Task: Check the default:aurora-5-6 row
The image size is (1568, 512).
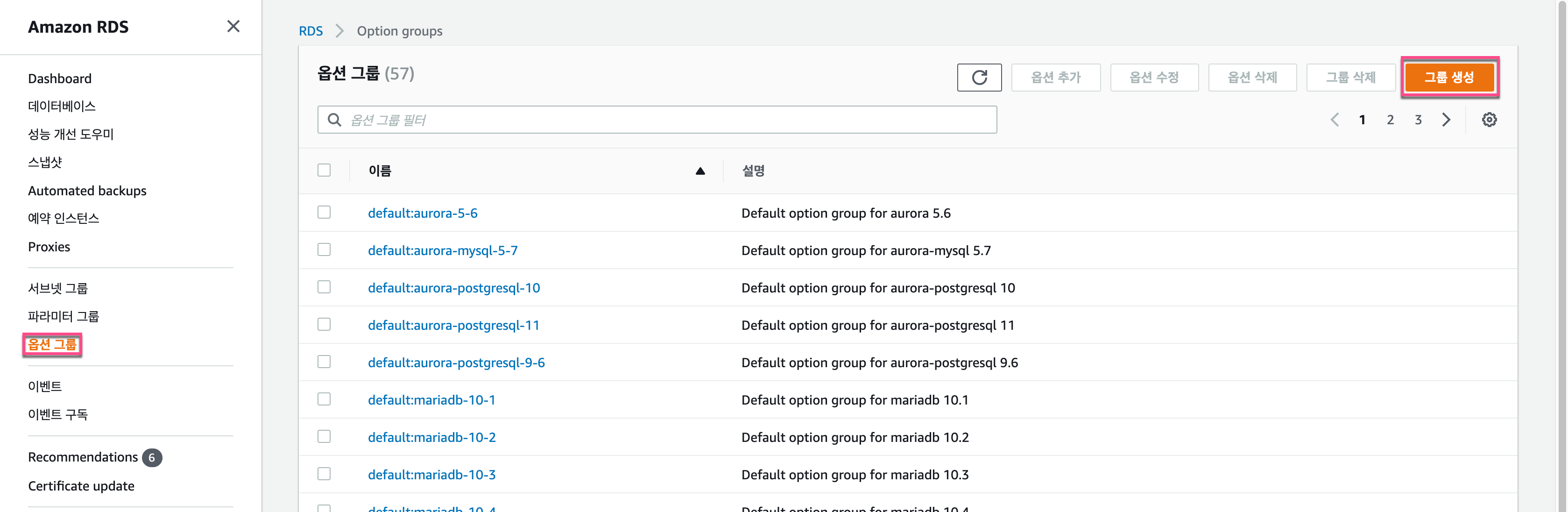Action: click(324, 213)
